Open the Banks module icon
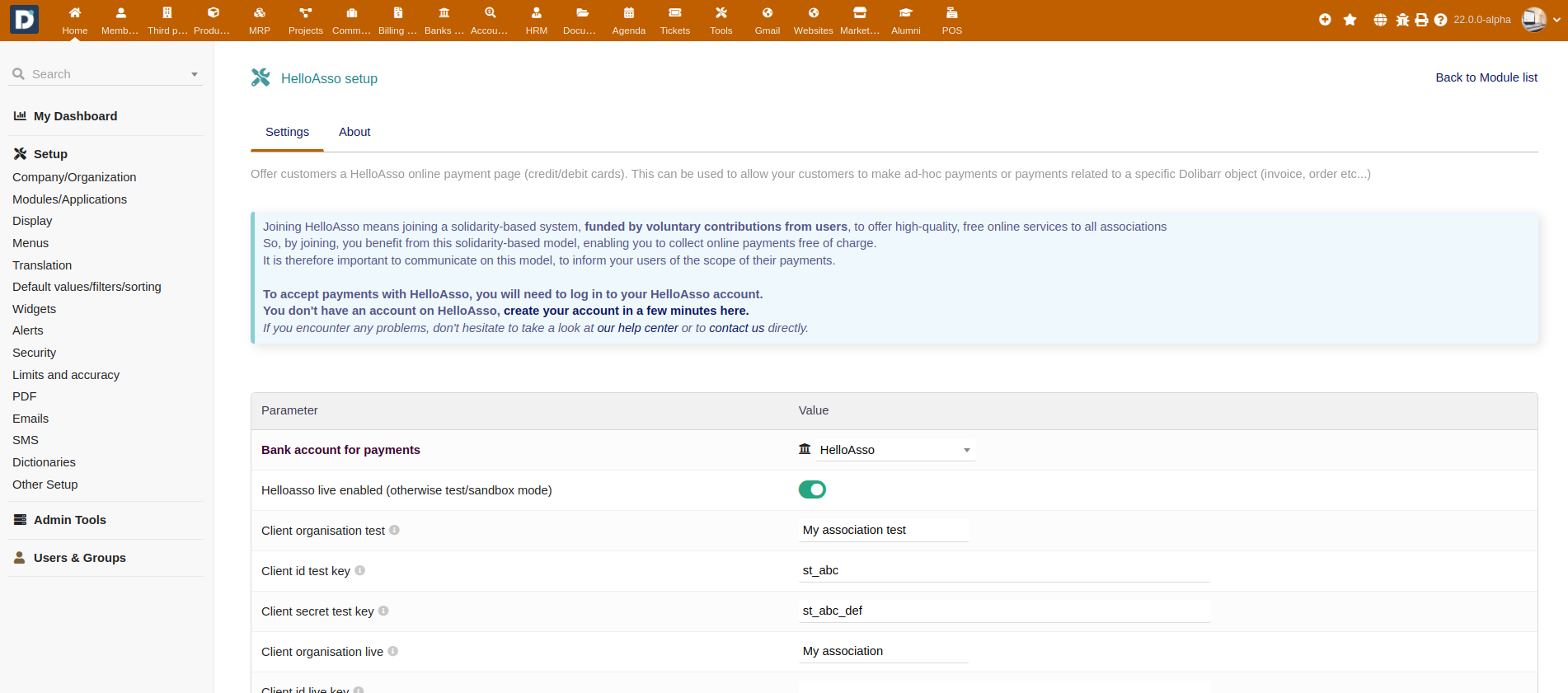Viewport: 1568px width, 693px height. tap(444, 13)
